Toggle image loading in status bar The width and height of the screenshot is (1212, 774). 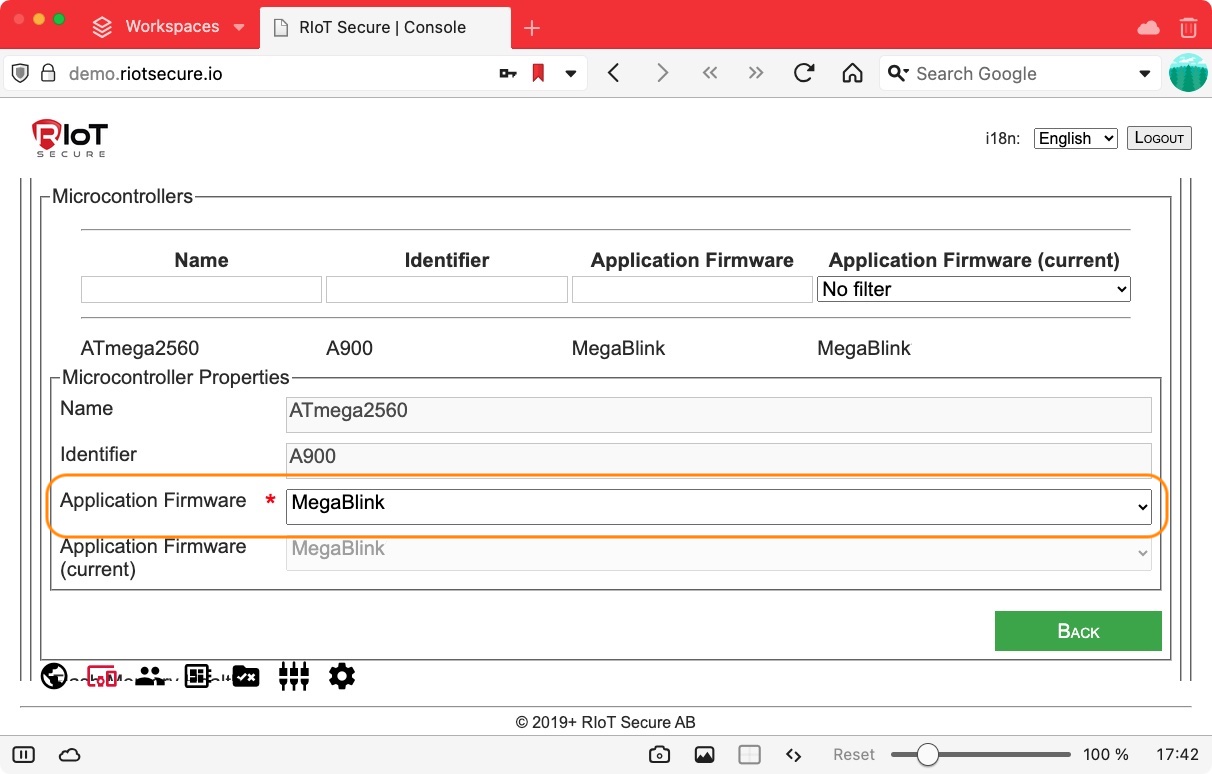pos(704,755)
